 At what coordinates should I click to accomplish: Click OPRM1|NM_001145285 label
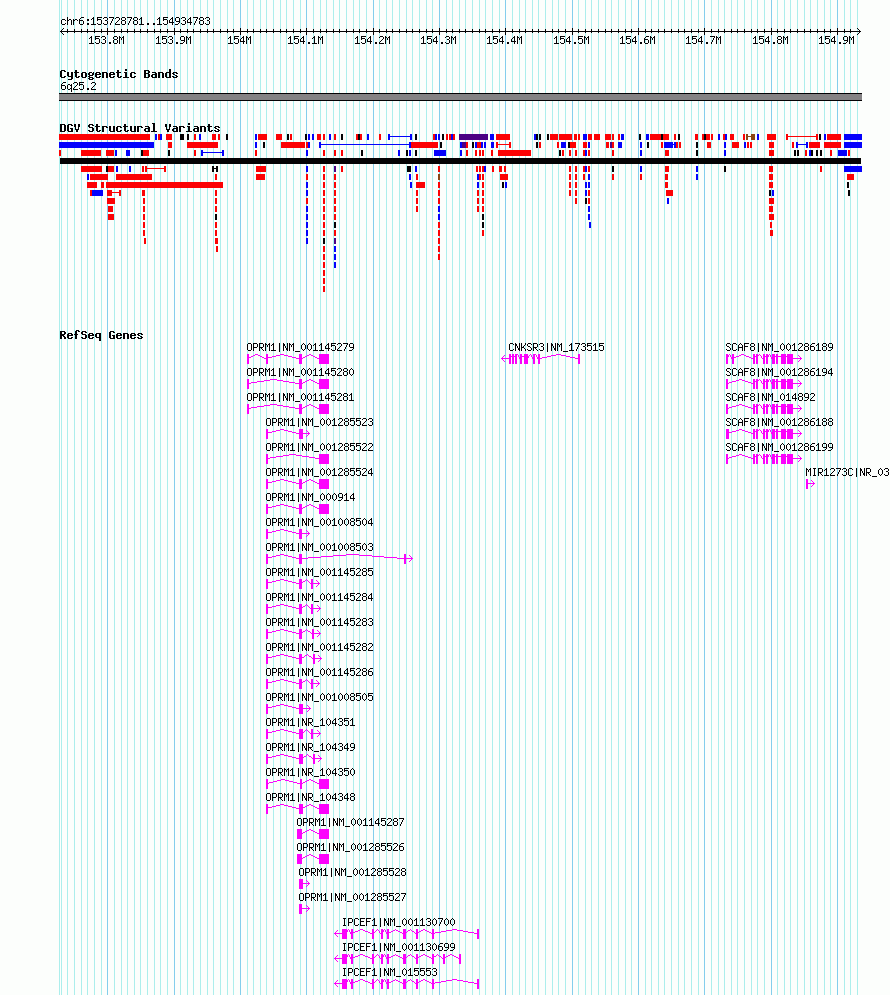click(319, 572)
